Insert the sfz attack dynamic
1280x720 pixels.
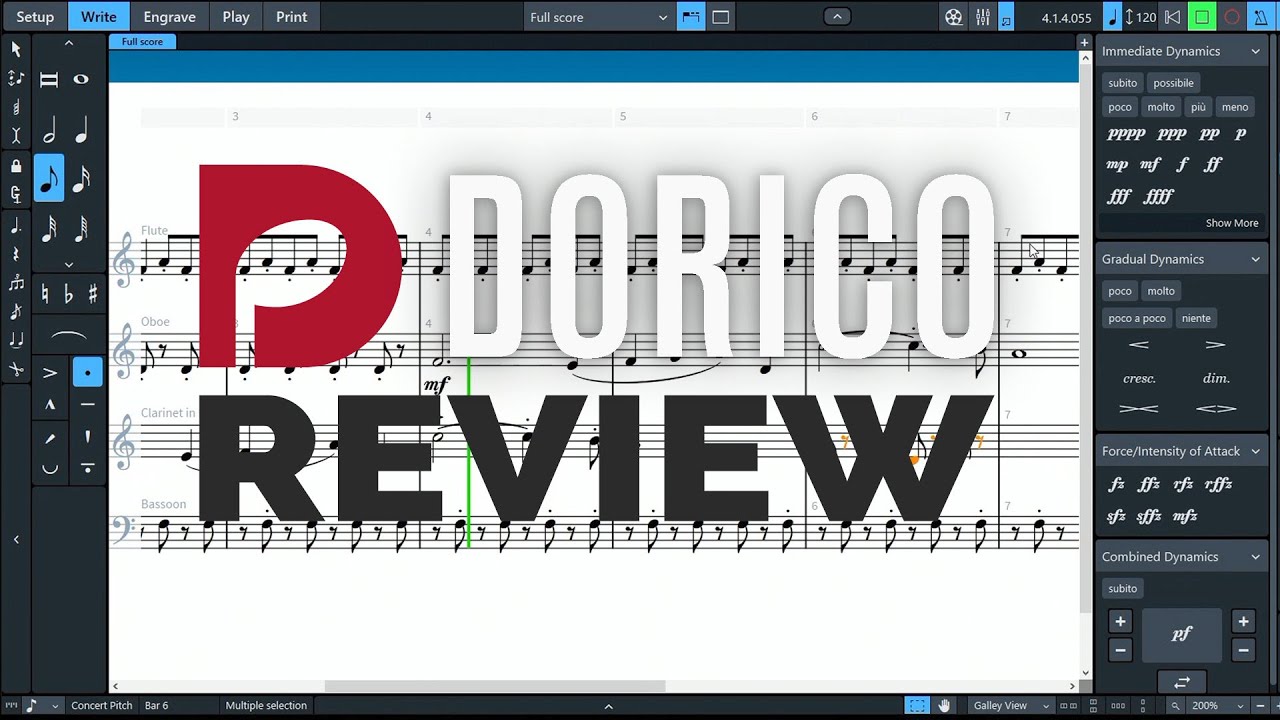1117,516
